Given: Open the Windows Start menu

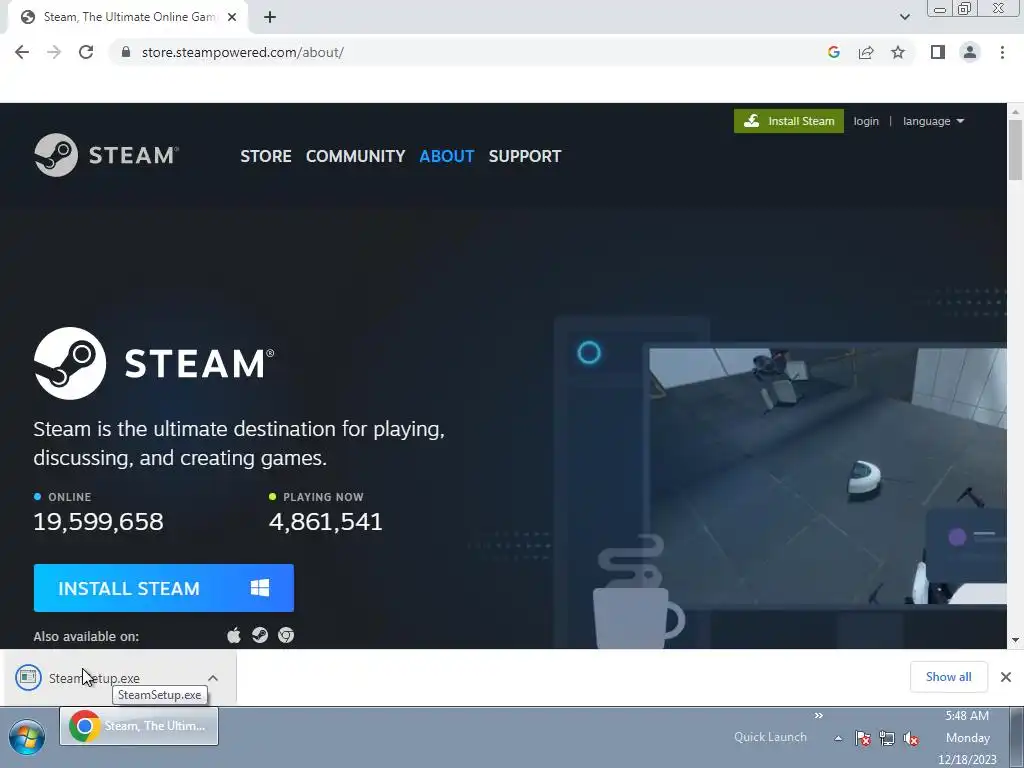Looking at the screenshot, I should pyautogui.click(x=27, y=738).
